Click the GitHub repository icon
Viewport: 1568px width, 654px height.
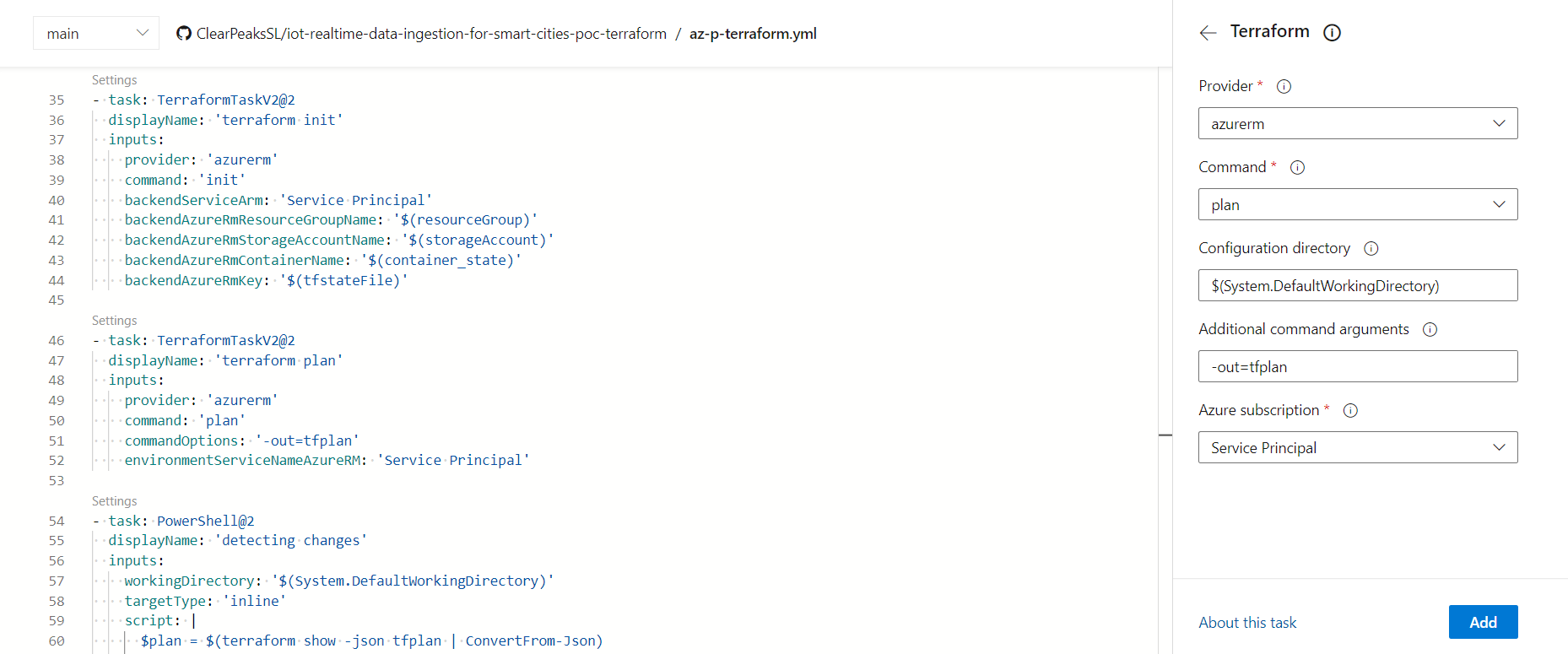pos(183,34)
